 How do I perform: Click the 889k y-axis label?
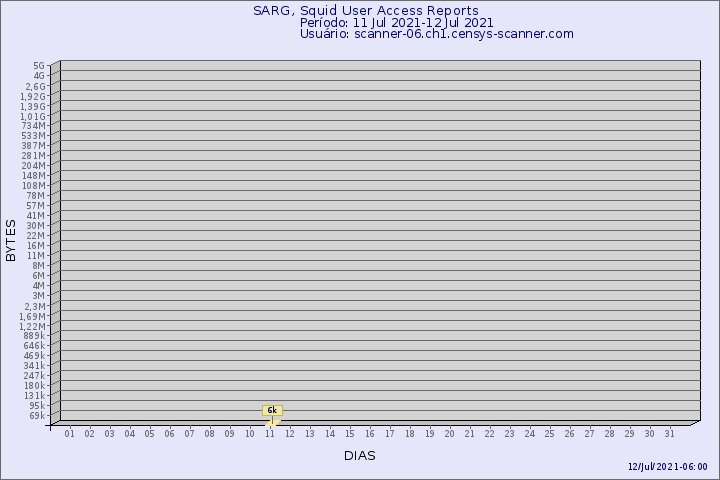pos(34,336)
